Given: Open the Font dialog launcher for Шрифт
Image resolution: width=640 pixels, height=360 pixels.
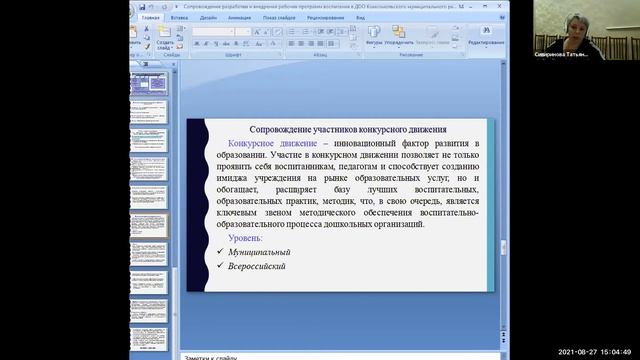Looking at the screenshot, I should [280, 54].
